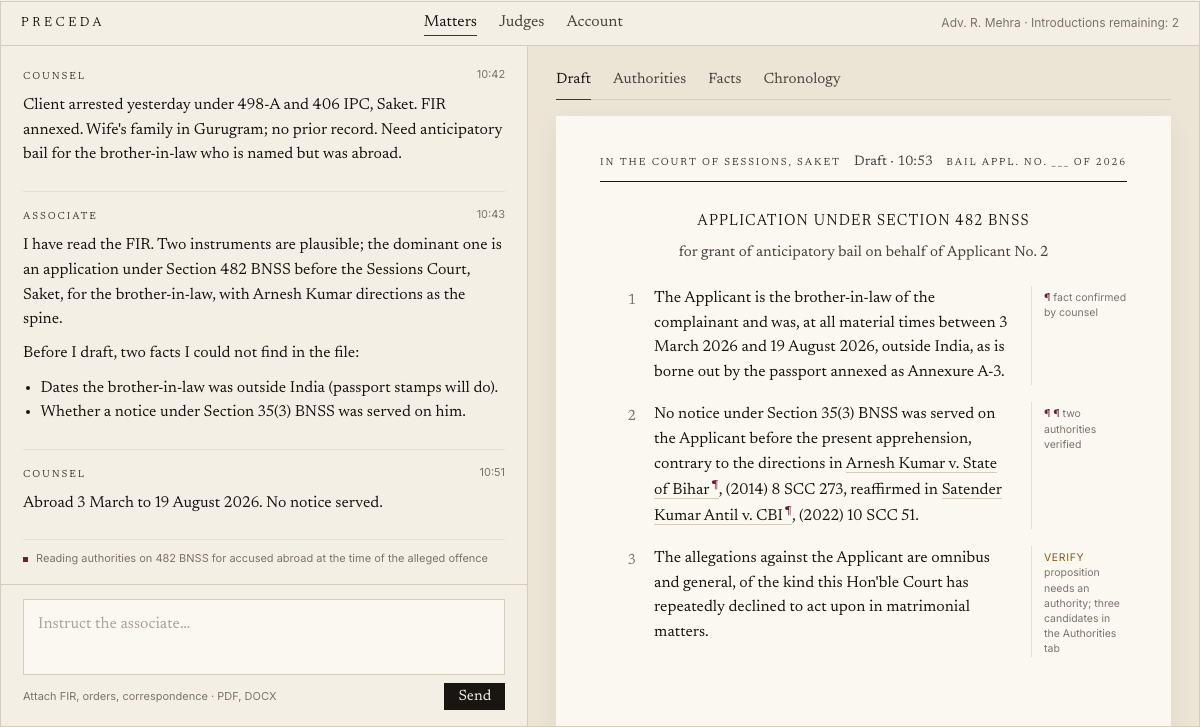Select draft paragraph number 3
1200x727 pixels.
[632, 559]
